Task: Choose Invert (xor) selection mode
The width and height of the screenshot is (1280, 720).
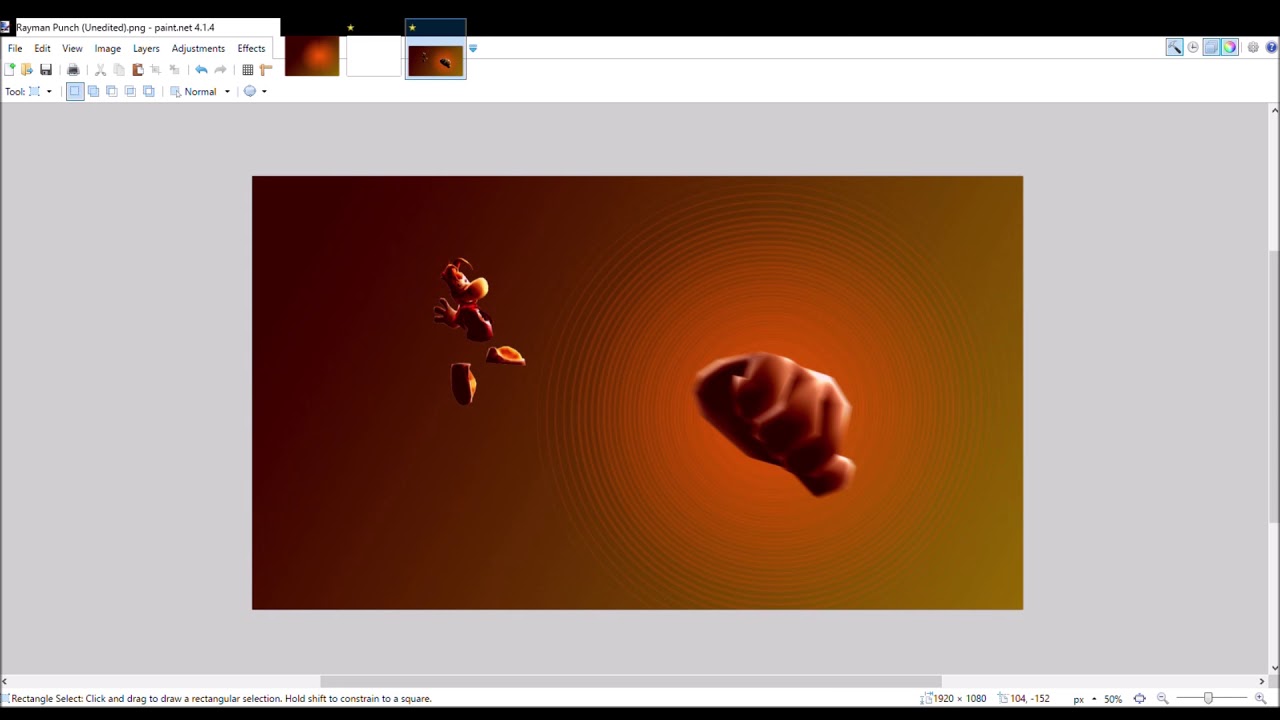Action: tap(149, 91)
